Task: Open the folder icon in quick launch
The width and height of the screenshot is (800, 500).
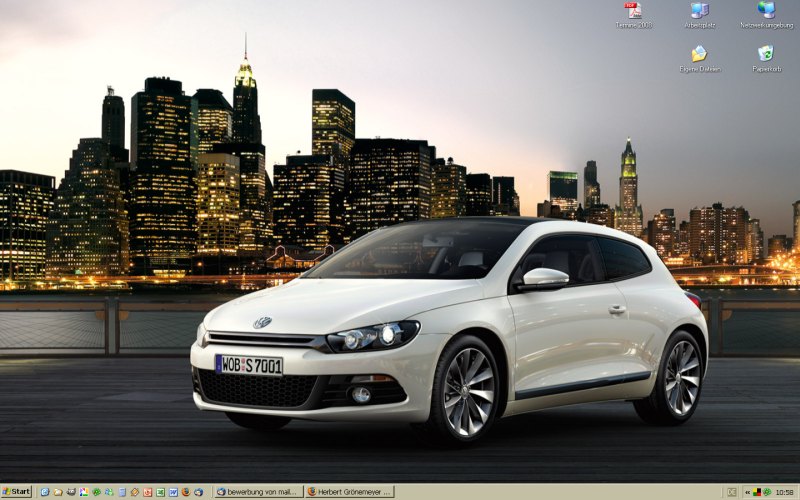Action: (58, 492)
